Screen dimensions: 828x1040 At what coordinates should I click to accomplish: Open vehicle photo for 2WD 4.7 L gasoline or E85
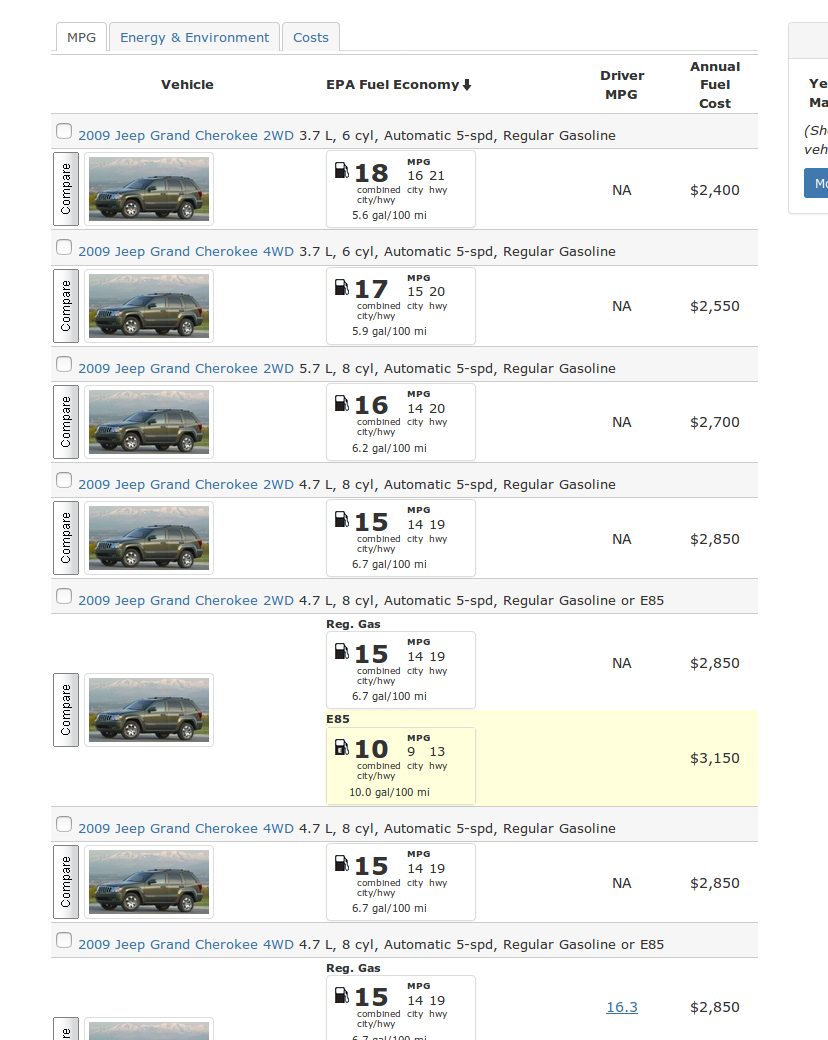[149, 710]
